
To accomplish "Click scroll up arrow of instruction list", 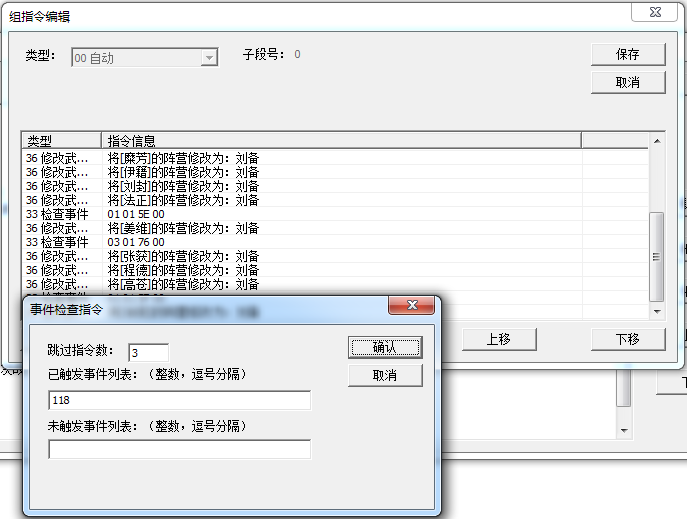I will click(x=657, y=141).
